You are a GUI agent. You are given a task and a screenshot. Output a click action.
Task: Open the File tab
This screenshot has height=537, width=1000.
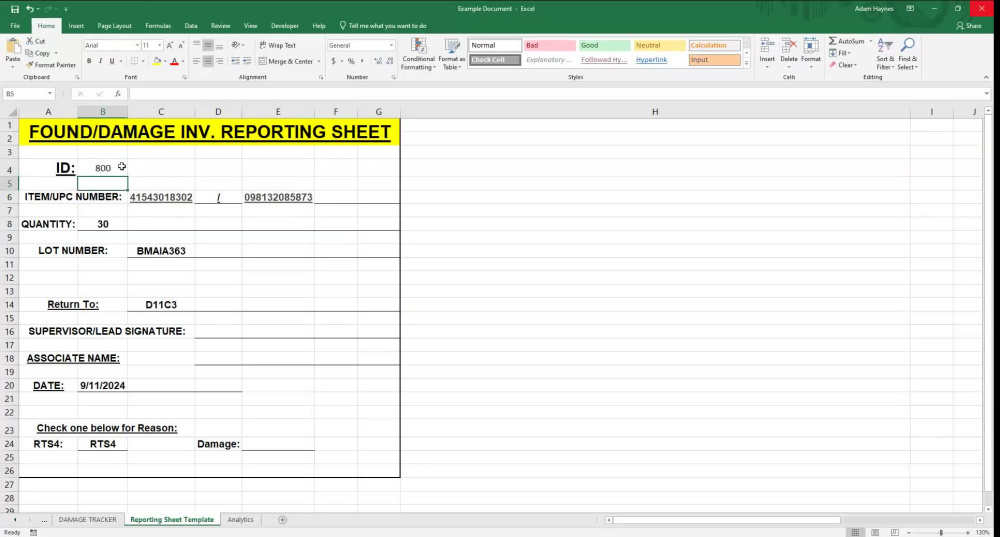pos(15,26)
